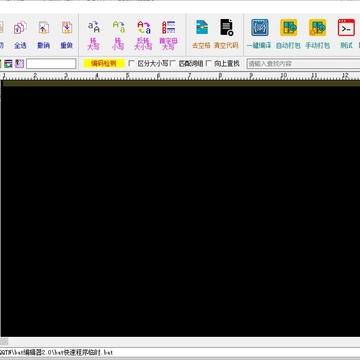Click the small purple image icon beside text box
The image size is (360, 360).
(19, 63)
